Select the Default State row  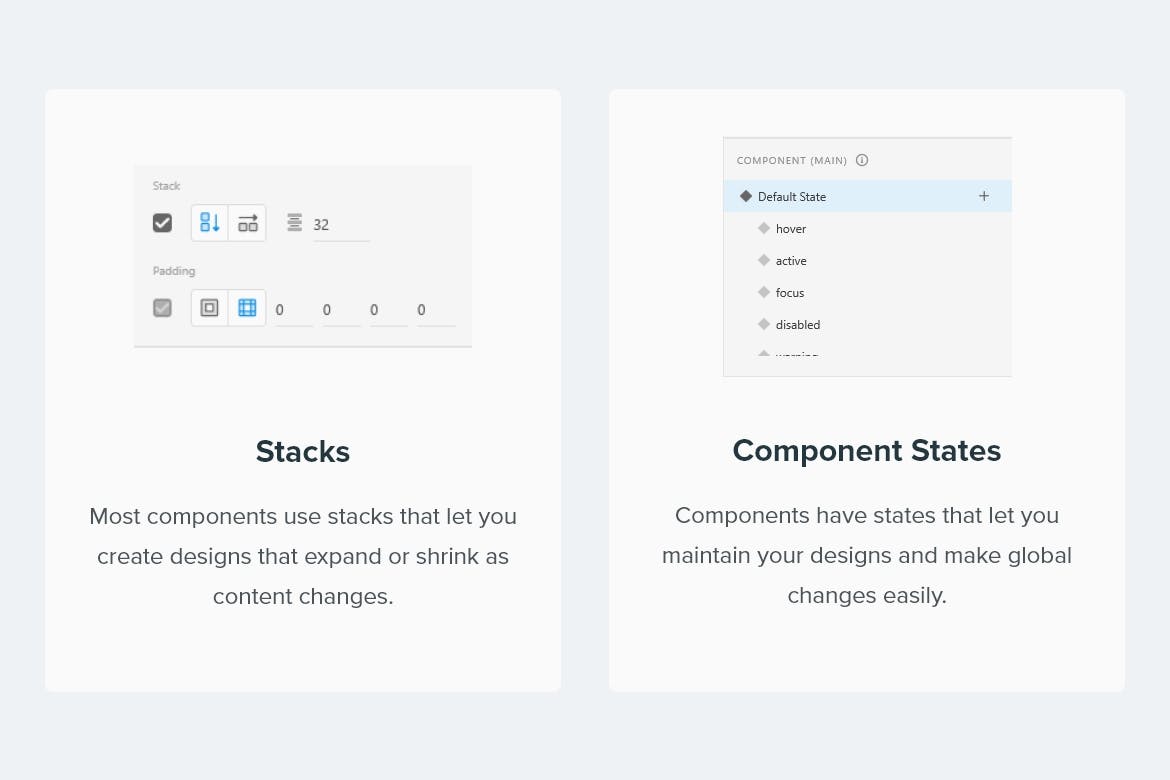click(850, 196)
